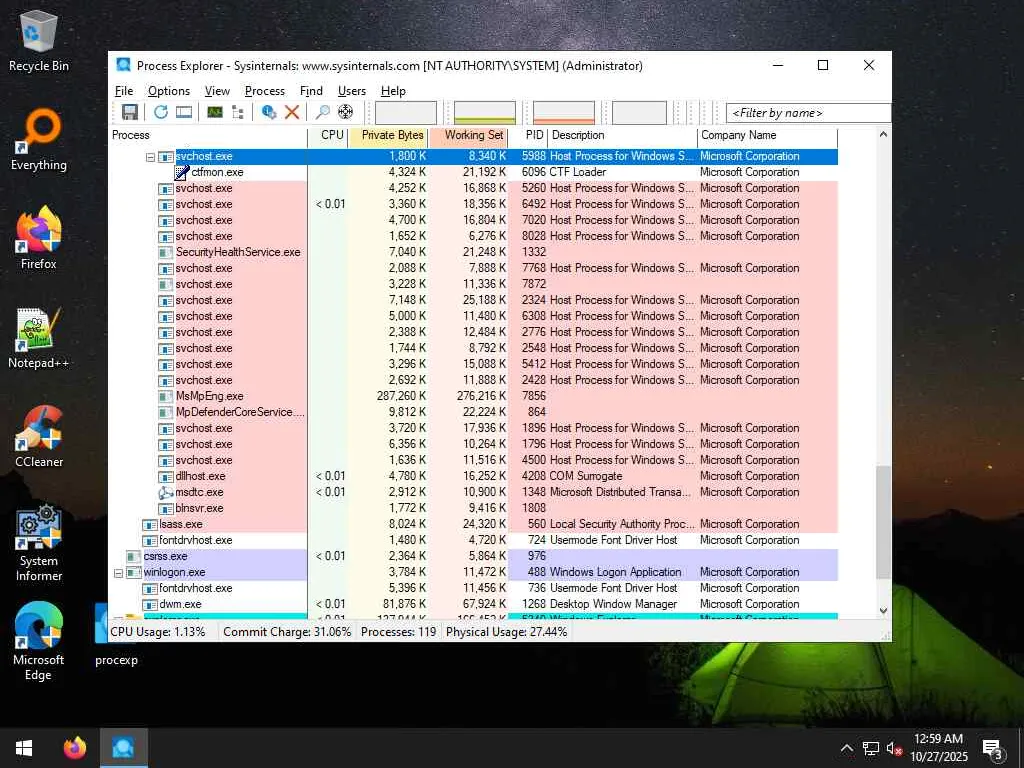The width and height of the screenshot is (1024, 768).
Task: Open System Informer desktop shortcut
Action: tap(39, 543)
